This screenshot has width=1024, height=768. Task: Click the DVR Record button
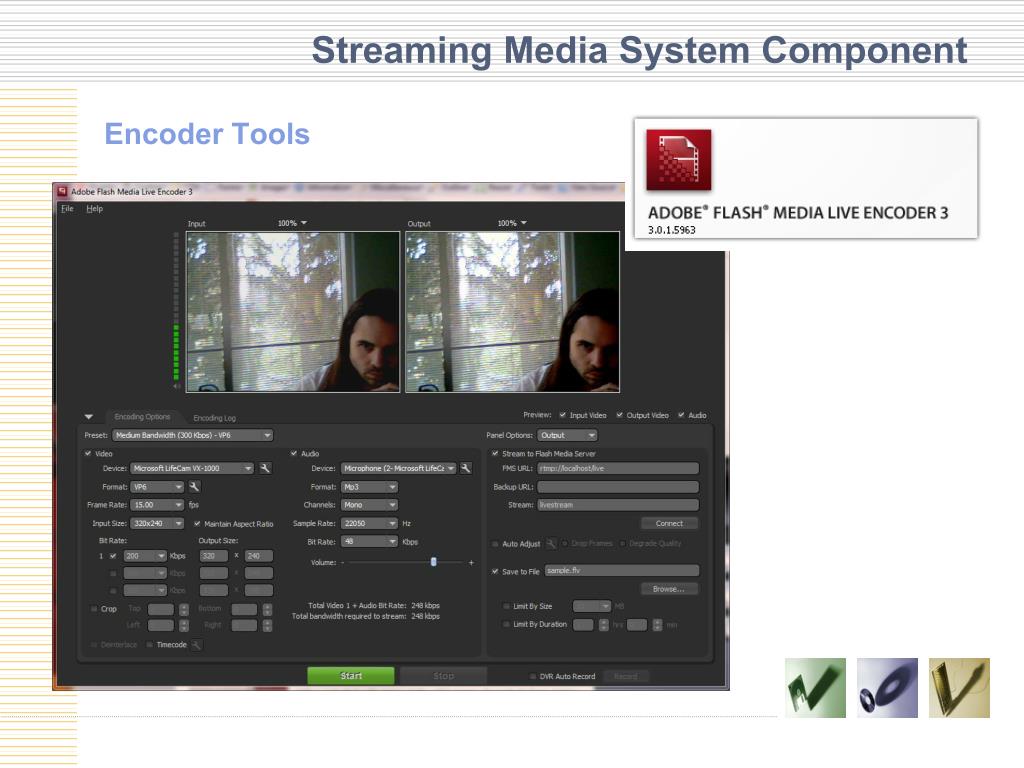pos(626,677)
